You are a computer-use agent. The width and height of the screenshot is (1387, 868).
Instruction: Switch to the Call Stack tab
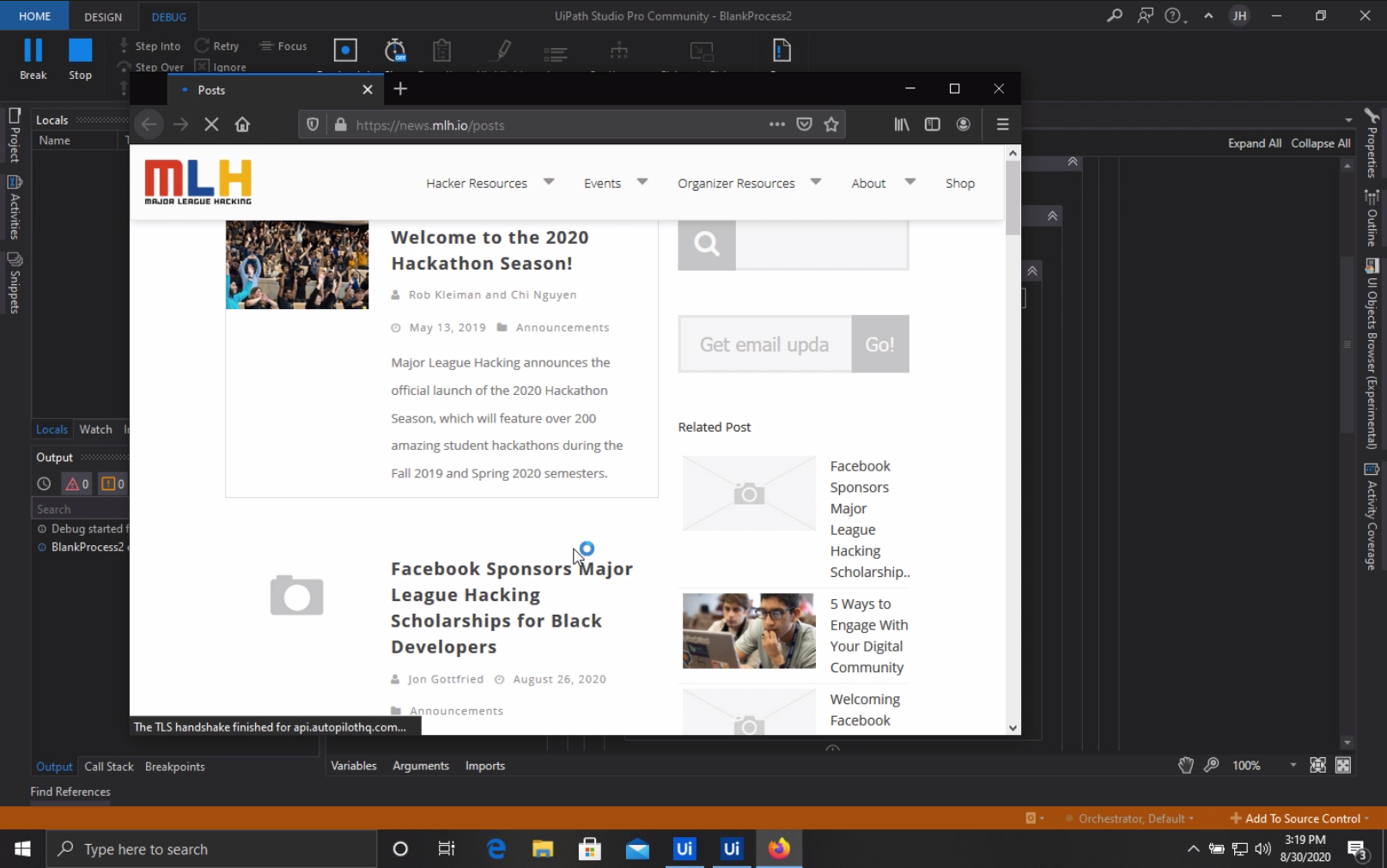(x=109, y=767)
